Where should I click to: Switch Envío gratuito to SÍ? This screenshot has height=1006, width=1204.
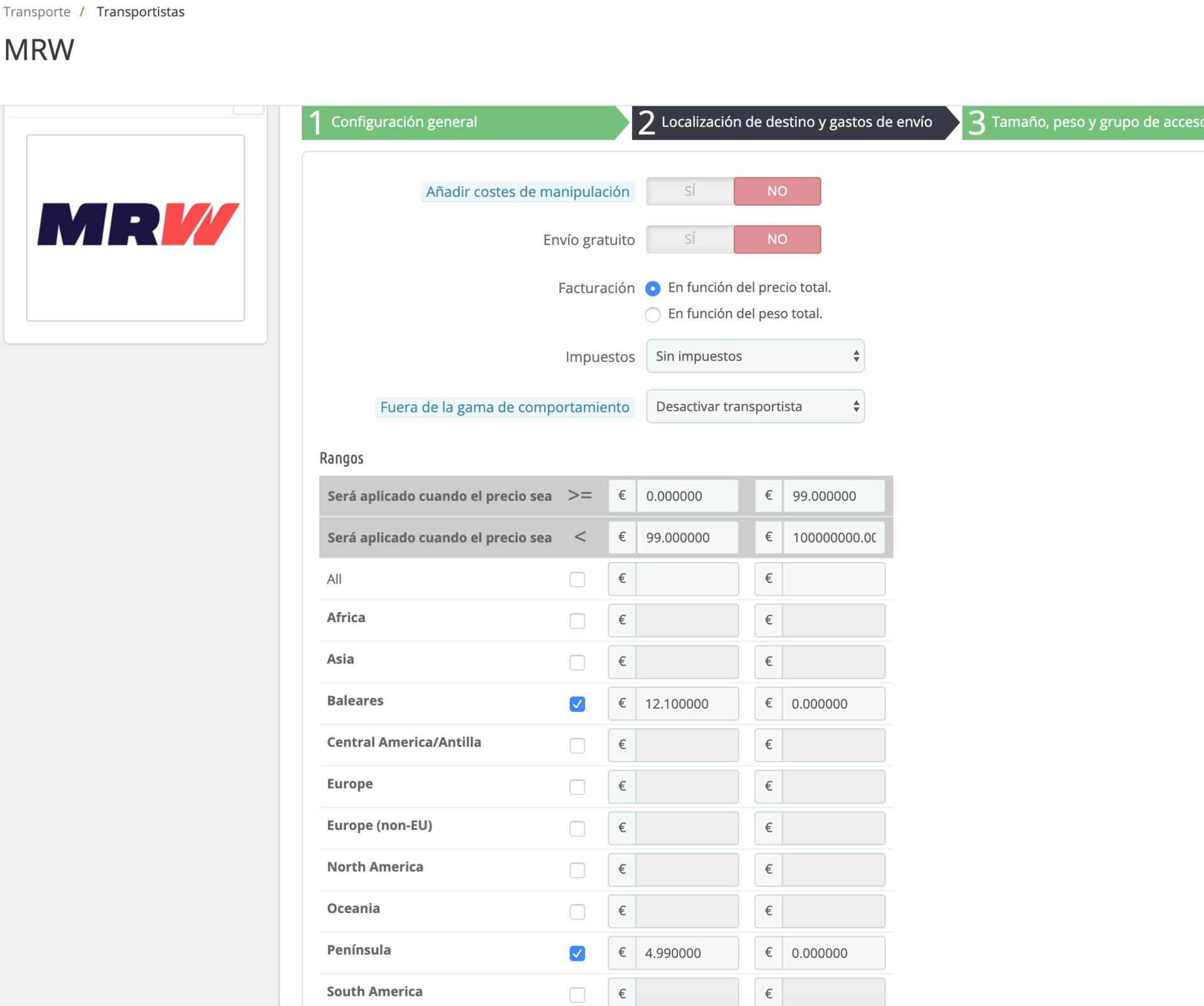(690, 240)
